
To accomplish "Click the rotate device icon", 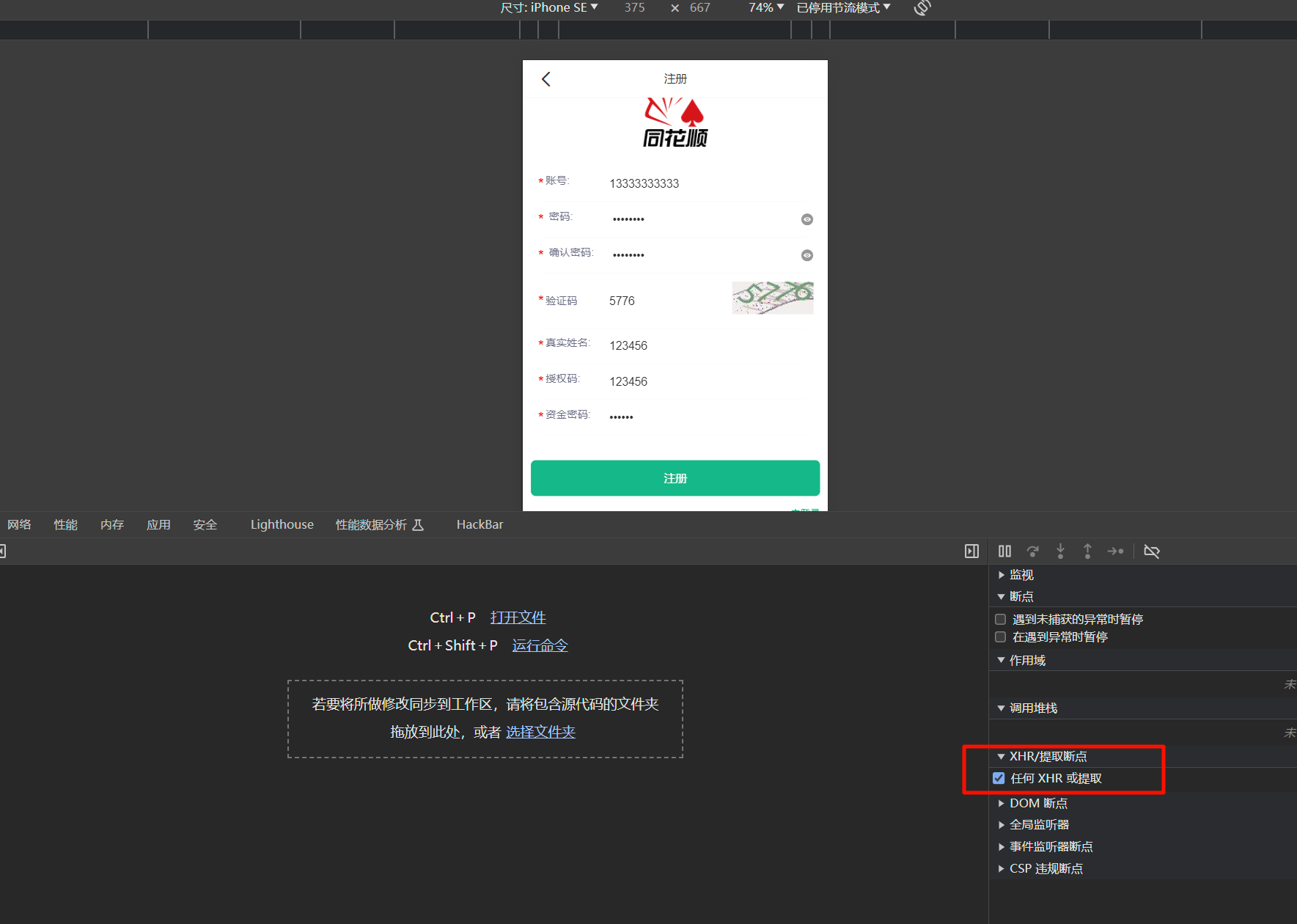I will pos(922,7).
